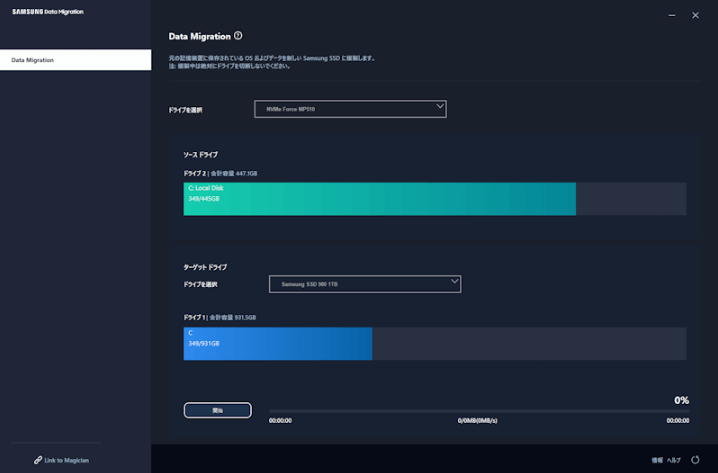Click the migration progress bar
Screen dimensions: 718x473
coord(479,411)
